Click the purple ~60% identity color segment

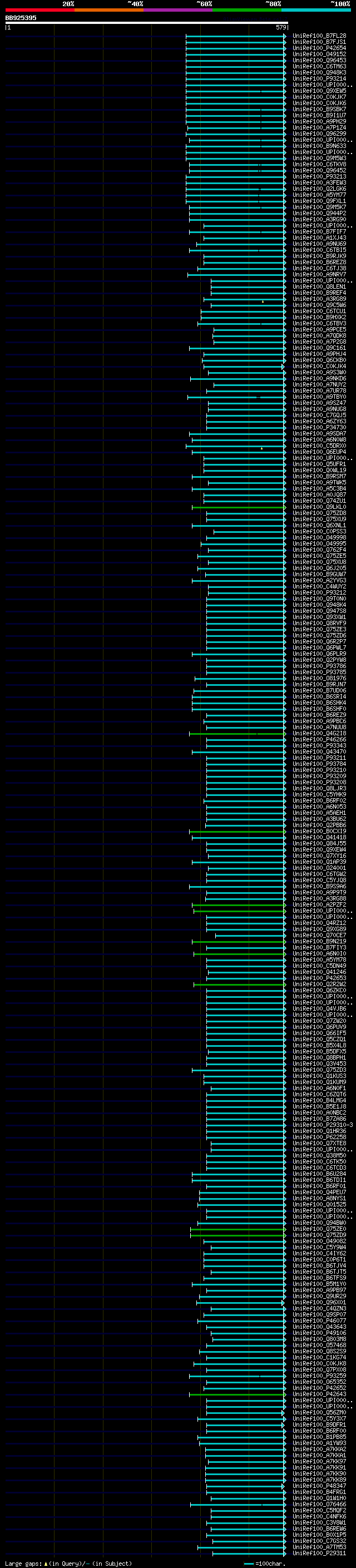(177, 10)
